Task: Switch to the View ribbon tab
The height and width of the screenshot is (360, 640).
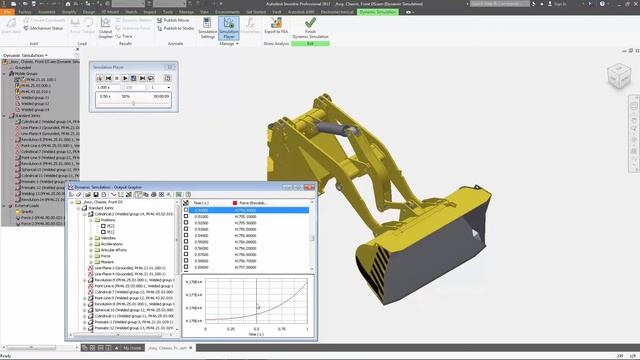Action: tap(204, 12)
